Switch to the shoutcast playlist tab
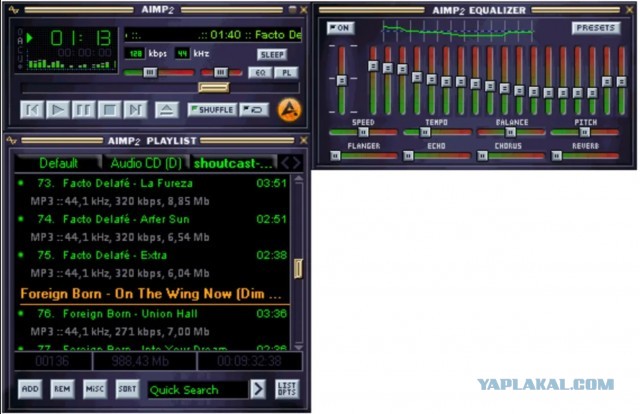Screen dimensions: 640x414 233,163
